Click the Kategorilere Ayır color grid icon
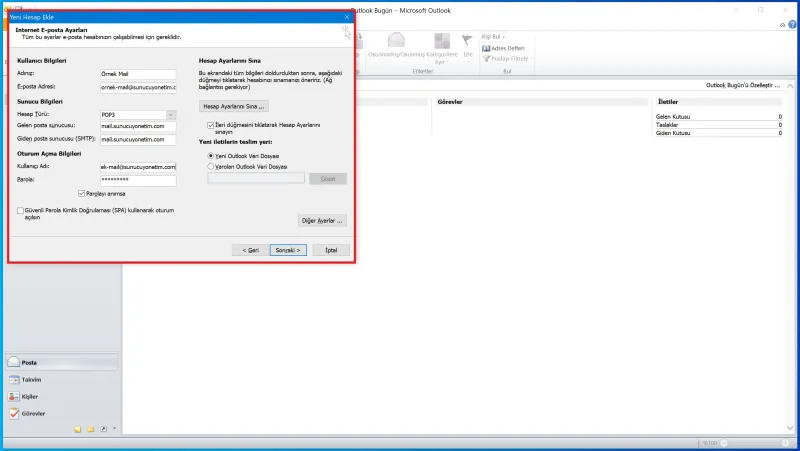 tap(442, 41)
